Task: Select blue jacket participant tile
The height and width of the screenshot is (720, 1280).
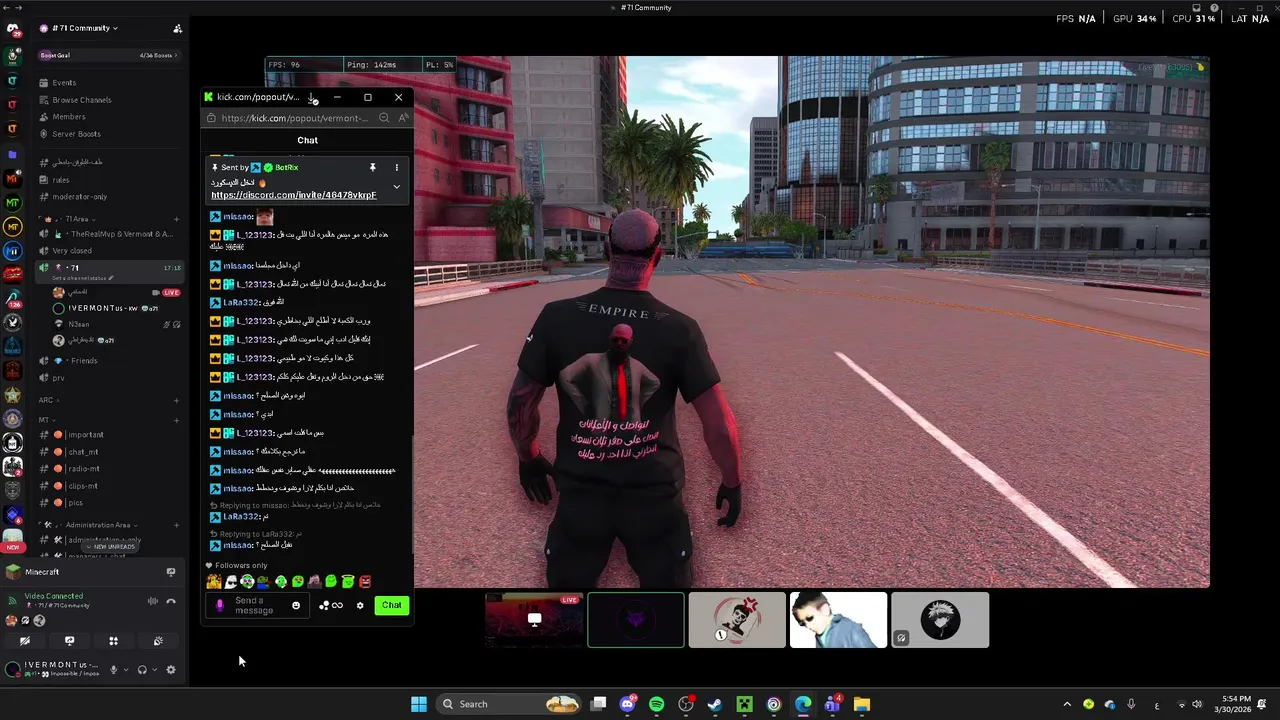Action: click(x=838, y=620)
